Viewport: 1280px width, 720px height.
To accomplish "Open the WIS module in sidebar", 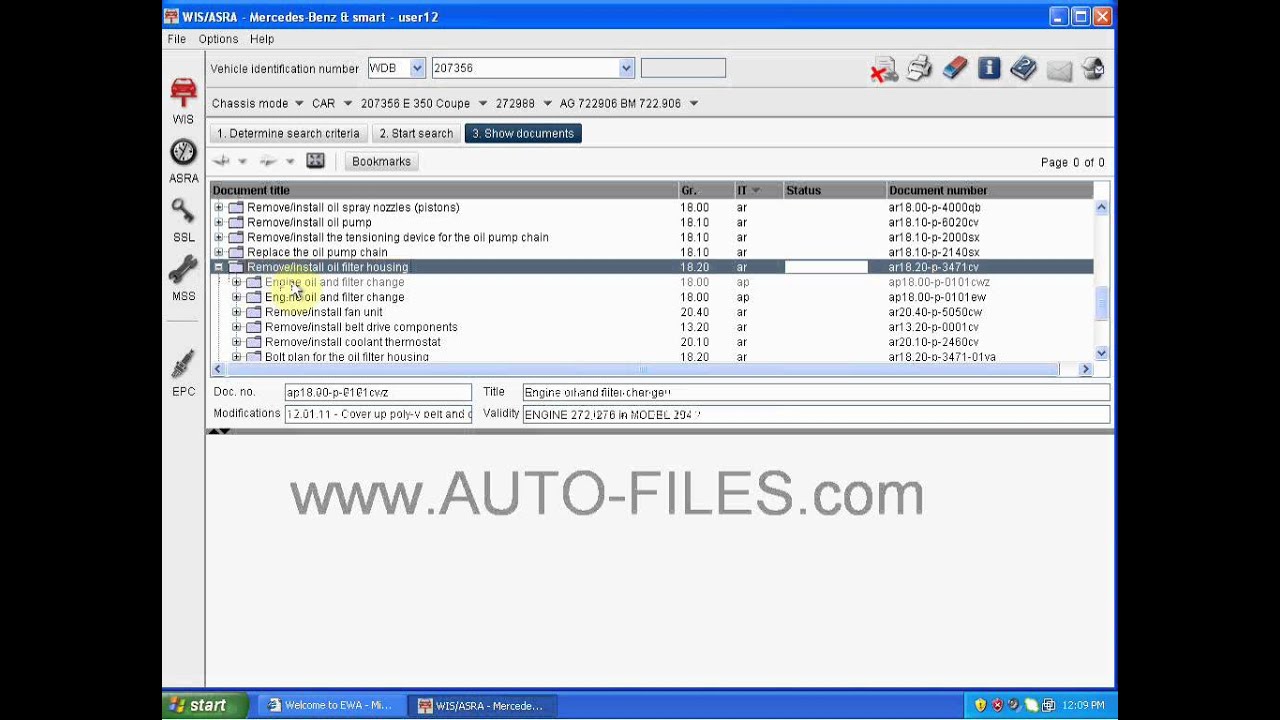I will coord(183,101).
